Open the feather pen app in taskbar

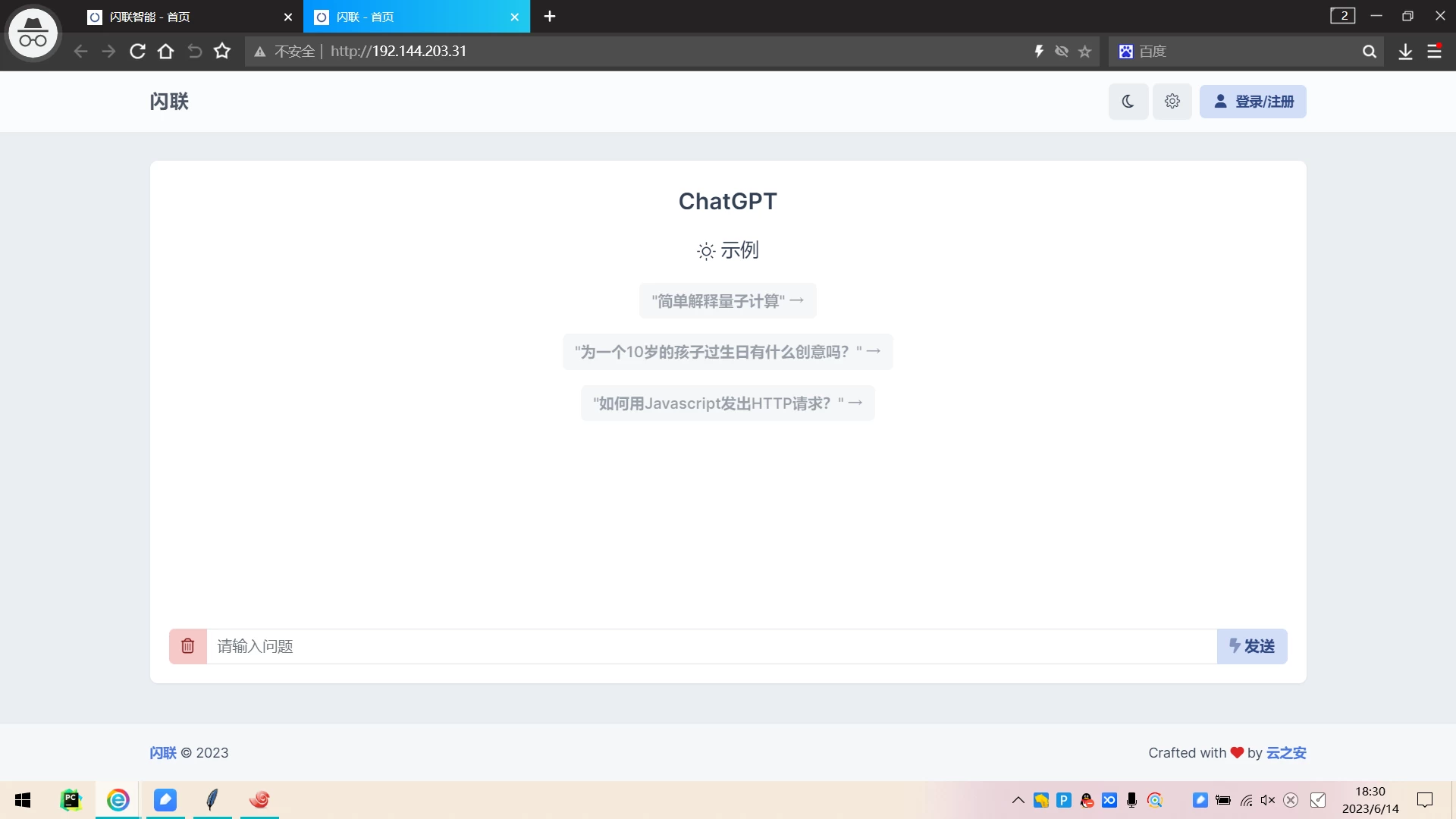212,800
